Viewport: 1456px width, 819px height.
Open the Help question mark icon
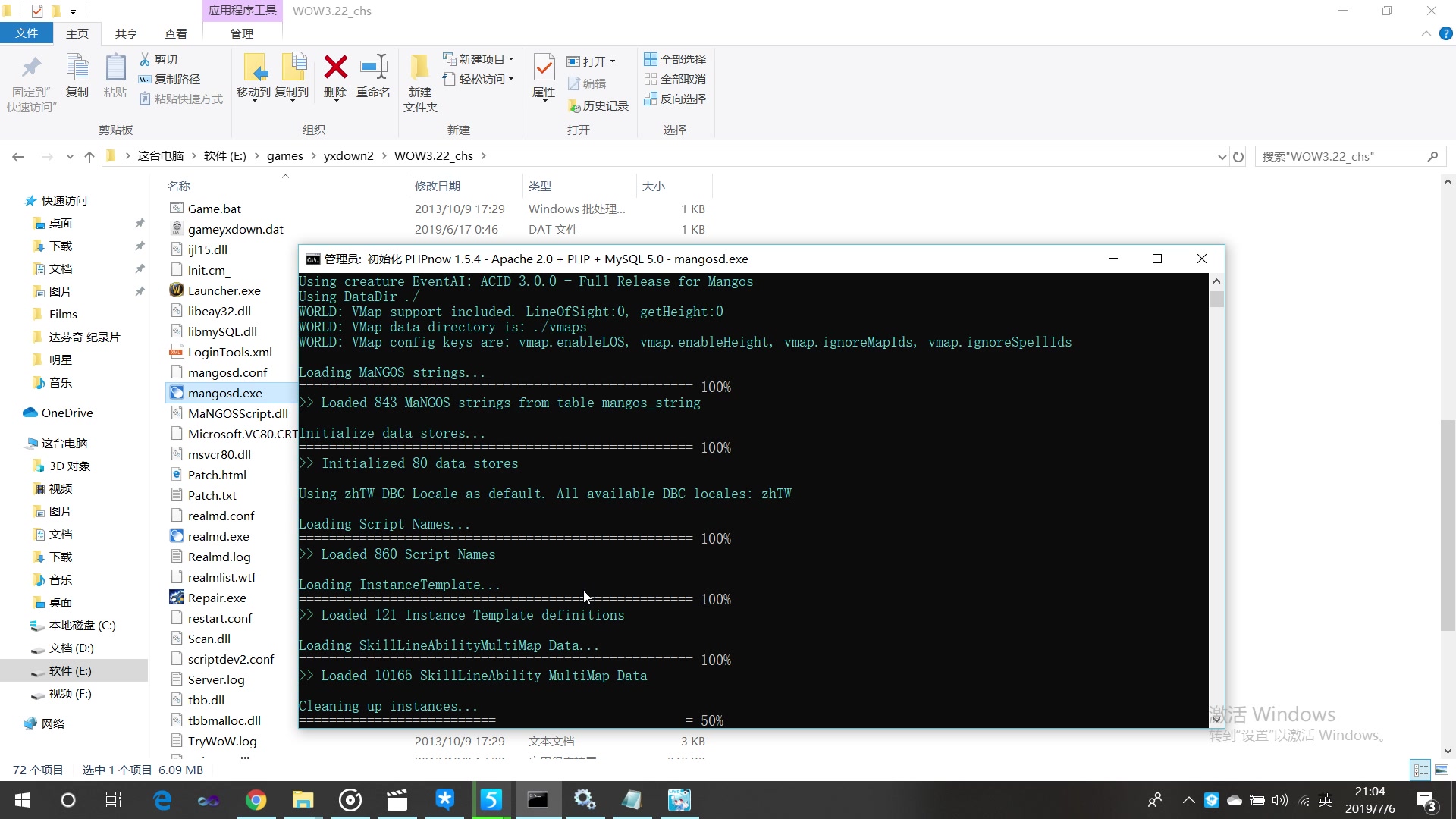[x=1445, y=33]
